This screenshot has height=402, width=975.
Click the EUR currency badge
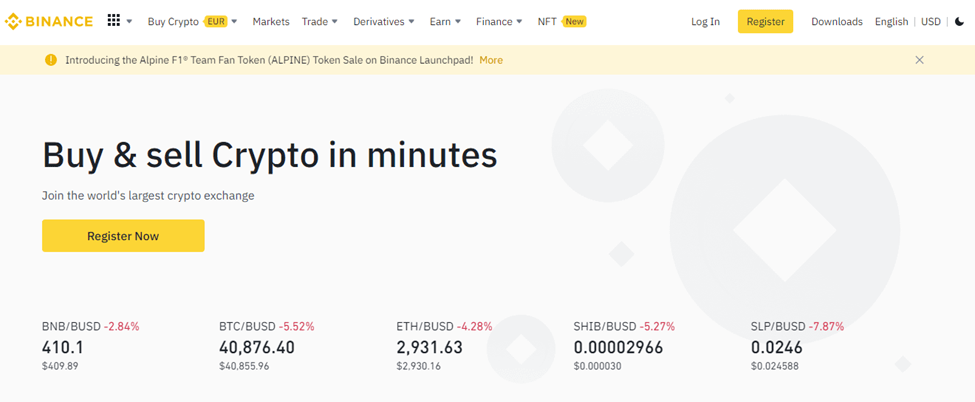[216, 21]
